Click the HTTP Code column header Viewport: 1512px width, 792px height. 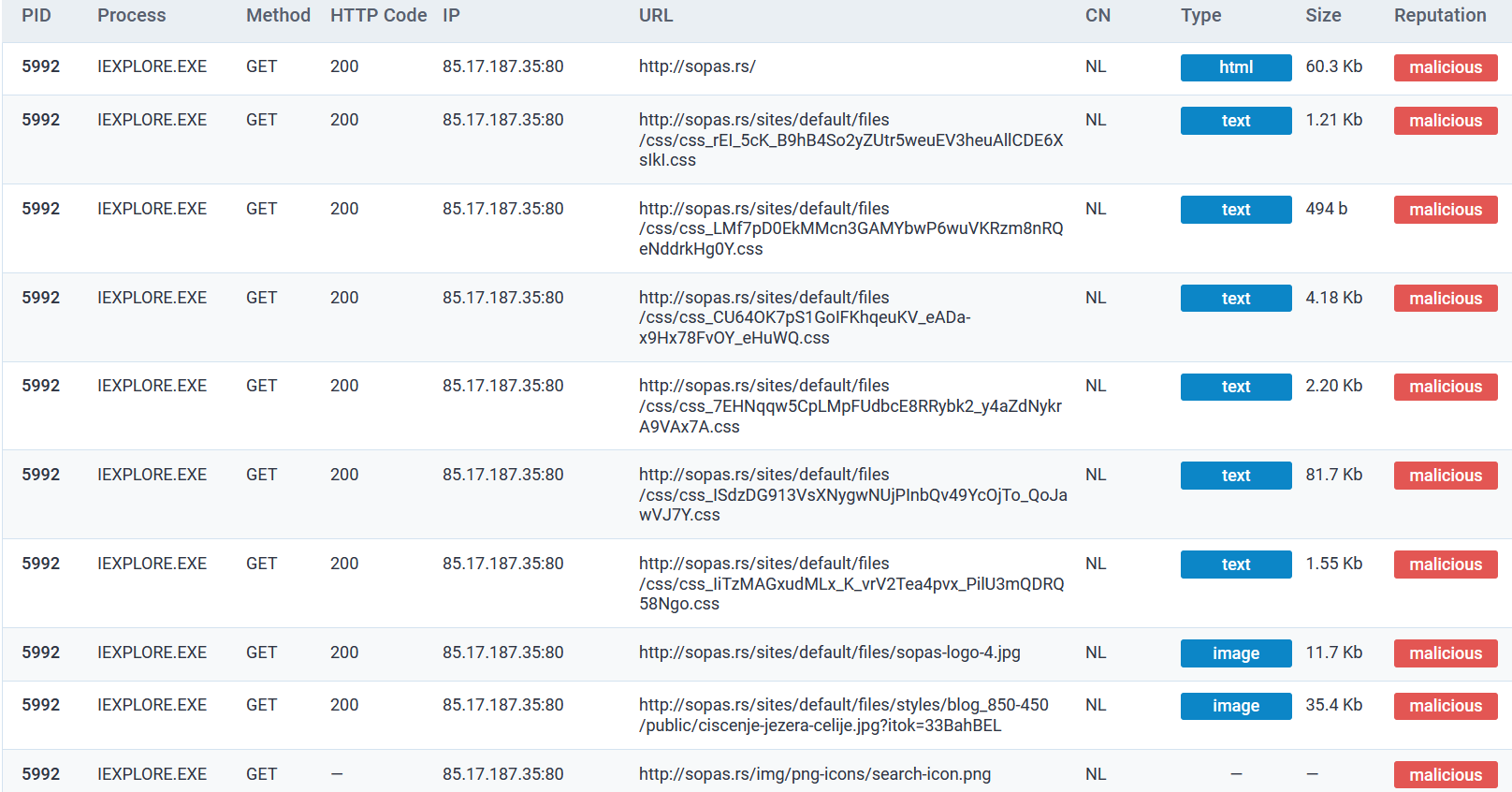pyautogui.click(x=378, y=15)
